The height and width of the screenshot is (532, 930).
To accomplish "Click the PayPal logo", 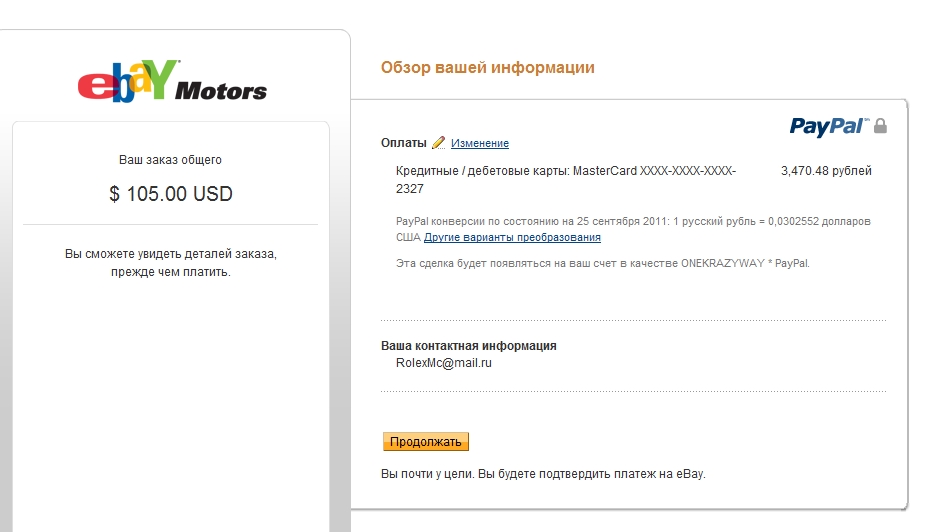I will [x=829, y=126].
